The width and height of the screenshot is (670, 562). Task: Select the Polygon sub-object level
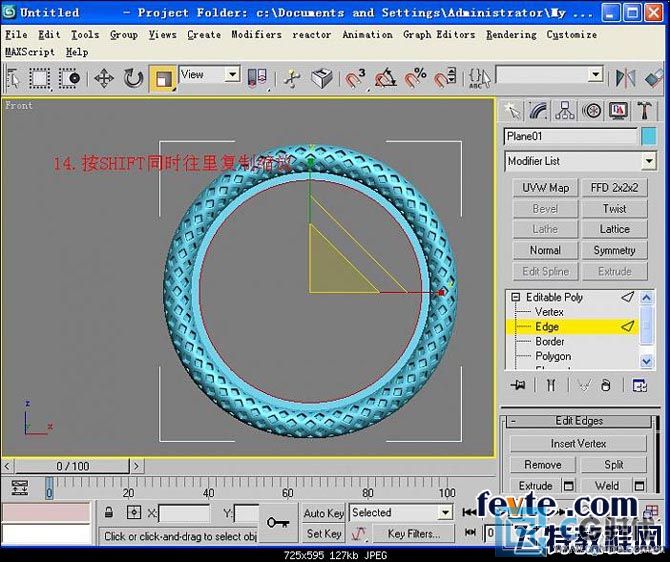coord(553,356)
